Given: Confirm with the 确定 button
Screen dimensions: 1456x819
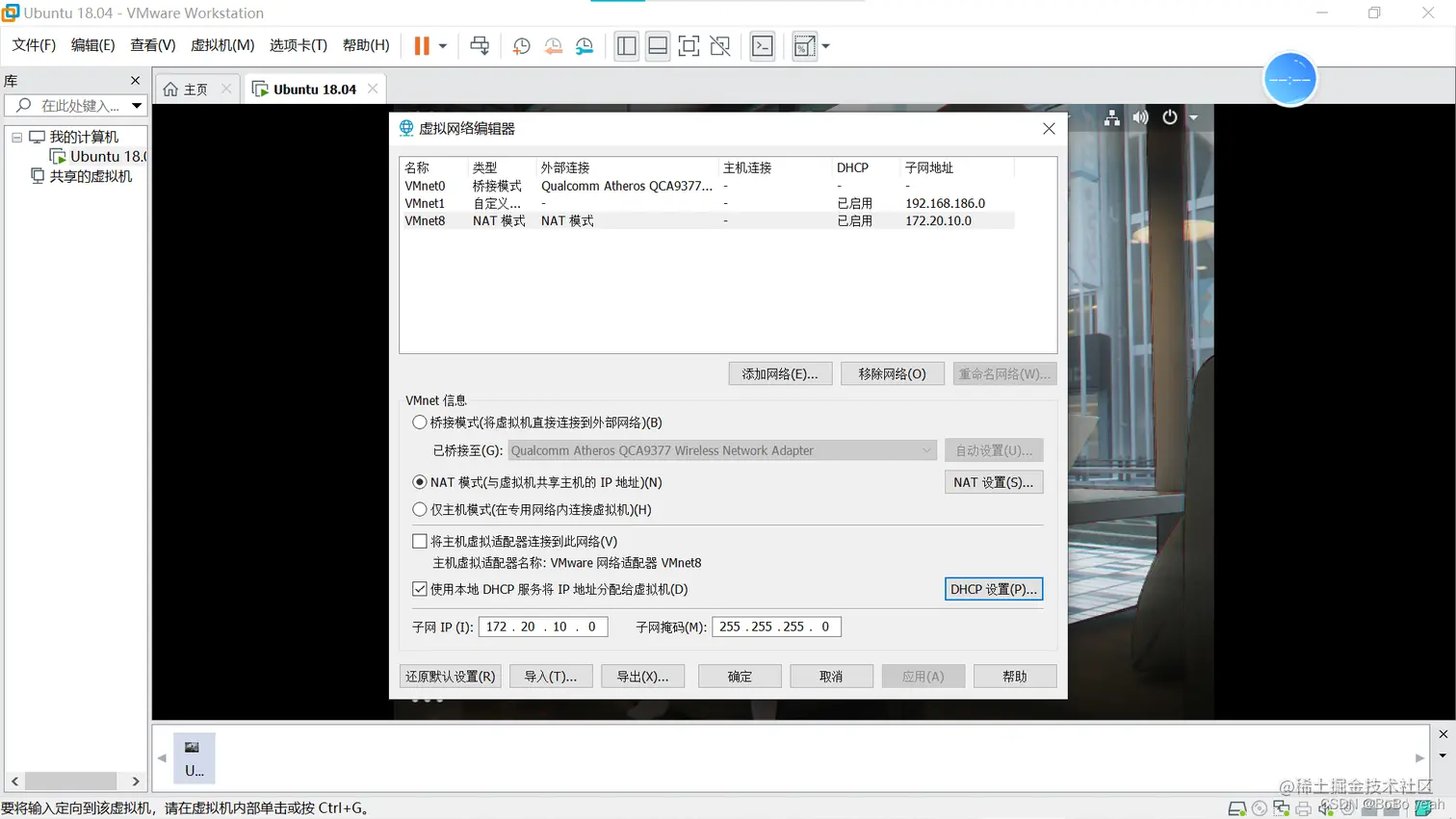Looking at the screenshot, I should (740, 677).
